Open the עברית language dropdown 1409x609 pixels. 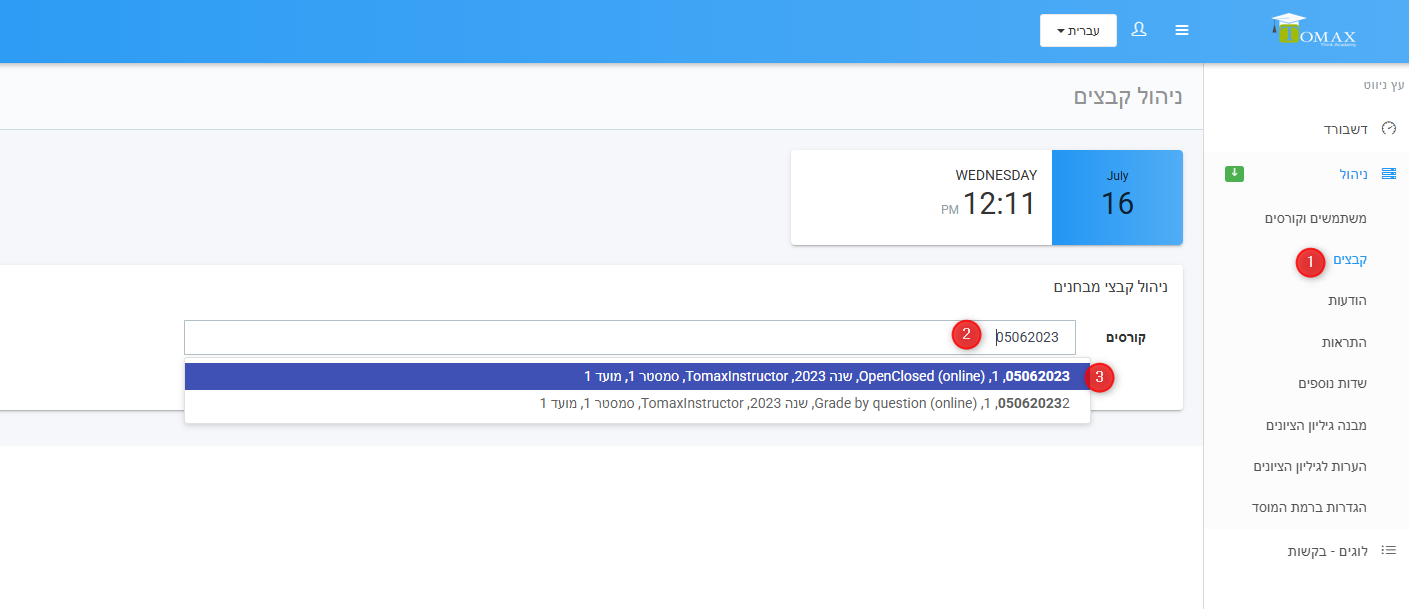click(x=1078, y=30)
